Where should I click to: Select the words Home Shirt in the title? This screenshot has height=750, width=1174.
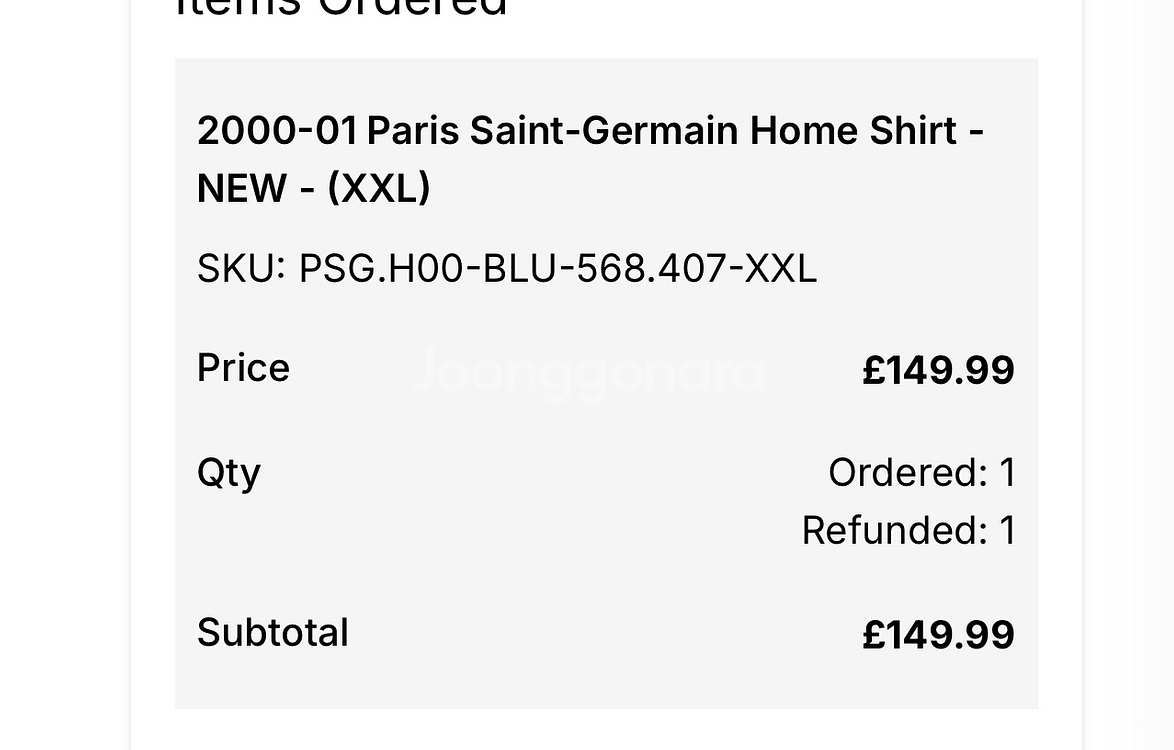[x=853, y=131]
